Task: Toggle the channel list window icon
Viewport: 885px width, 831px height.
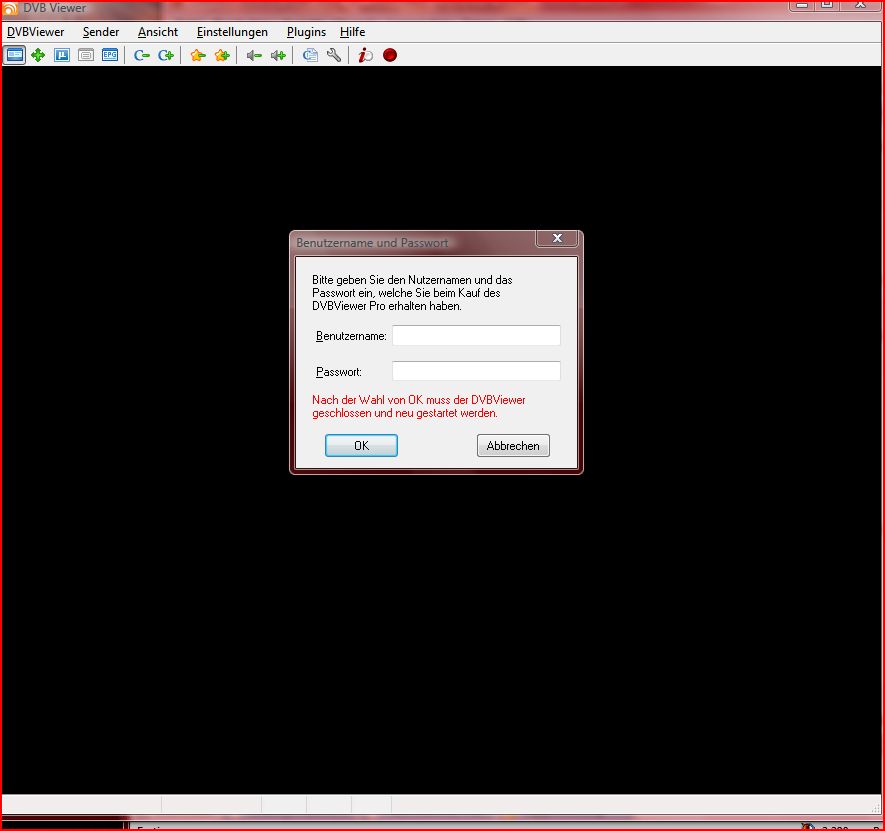Action: pos(14,55)
